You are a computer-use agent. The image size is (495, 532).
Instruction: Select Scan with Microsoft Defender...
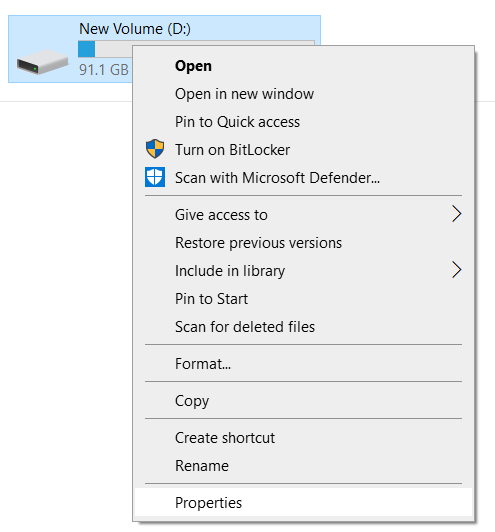pyautogui.click(x=303, y=178)
